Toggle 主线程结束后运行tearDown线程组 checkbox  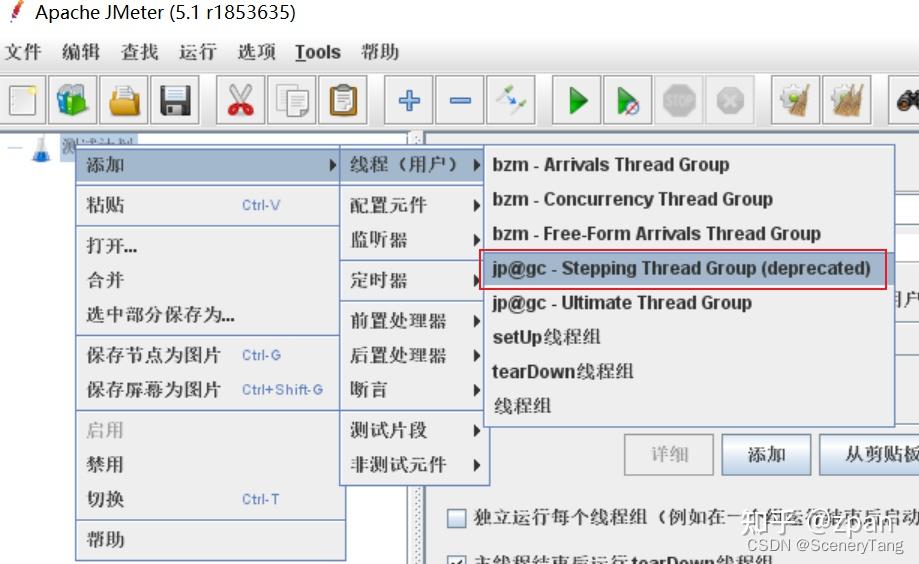[x=457, y=559]
